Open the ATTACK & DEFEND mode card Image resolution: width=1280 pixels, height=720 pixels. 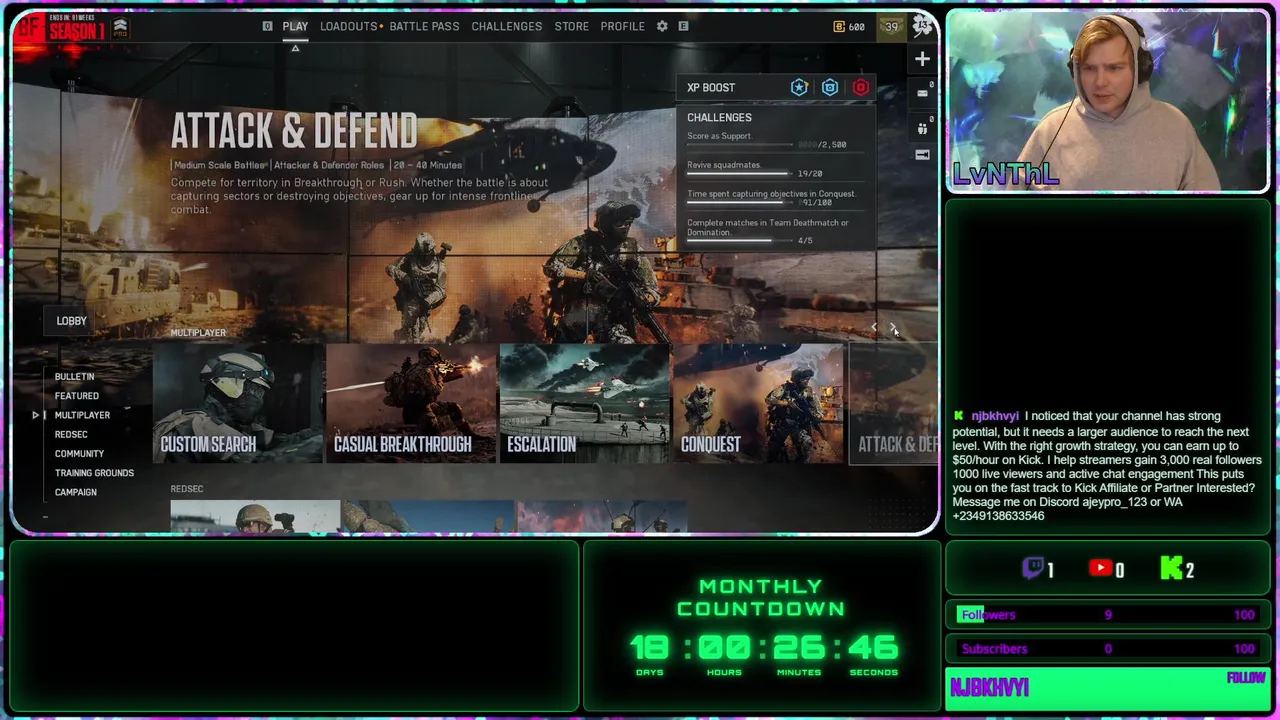point(894,404)
